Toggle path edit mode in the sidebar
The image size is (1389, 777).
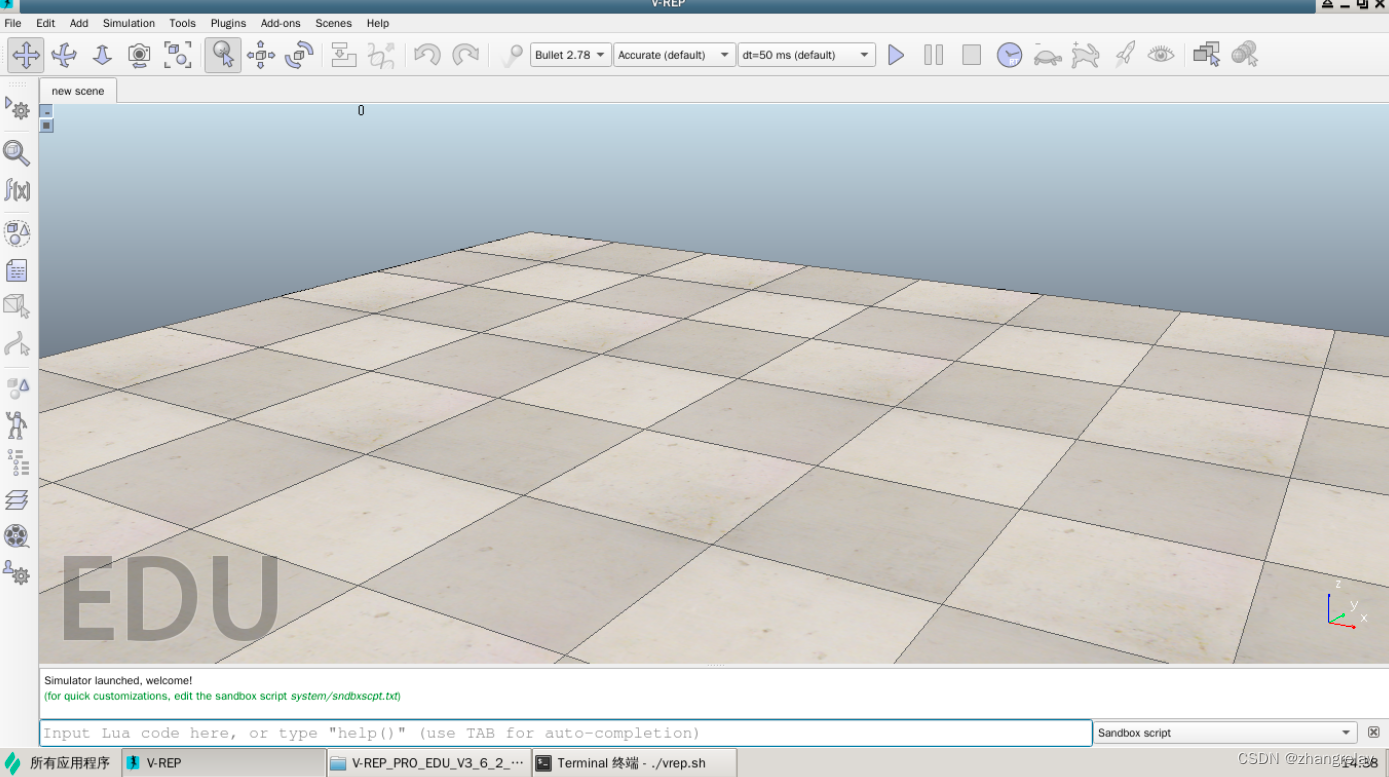click(x=17, y=344)
